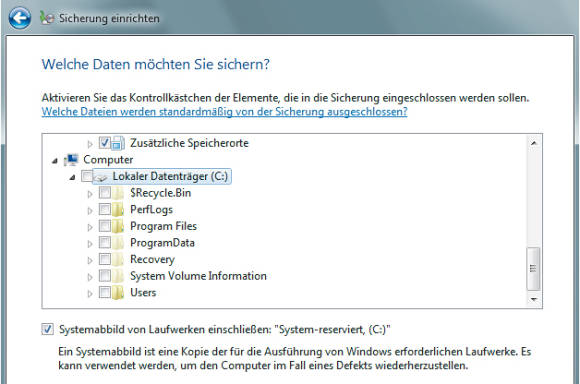Click the $Recycle.Bin folder icon
The height and width of the screenshot is (384, 580).
(x=118, y=193)
